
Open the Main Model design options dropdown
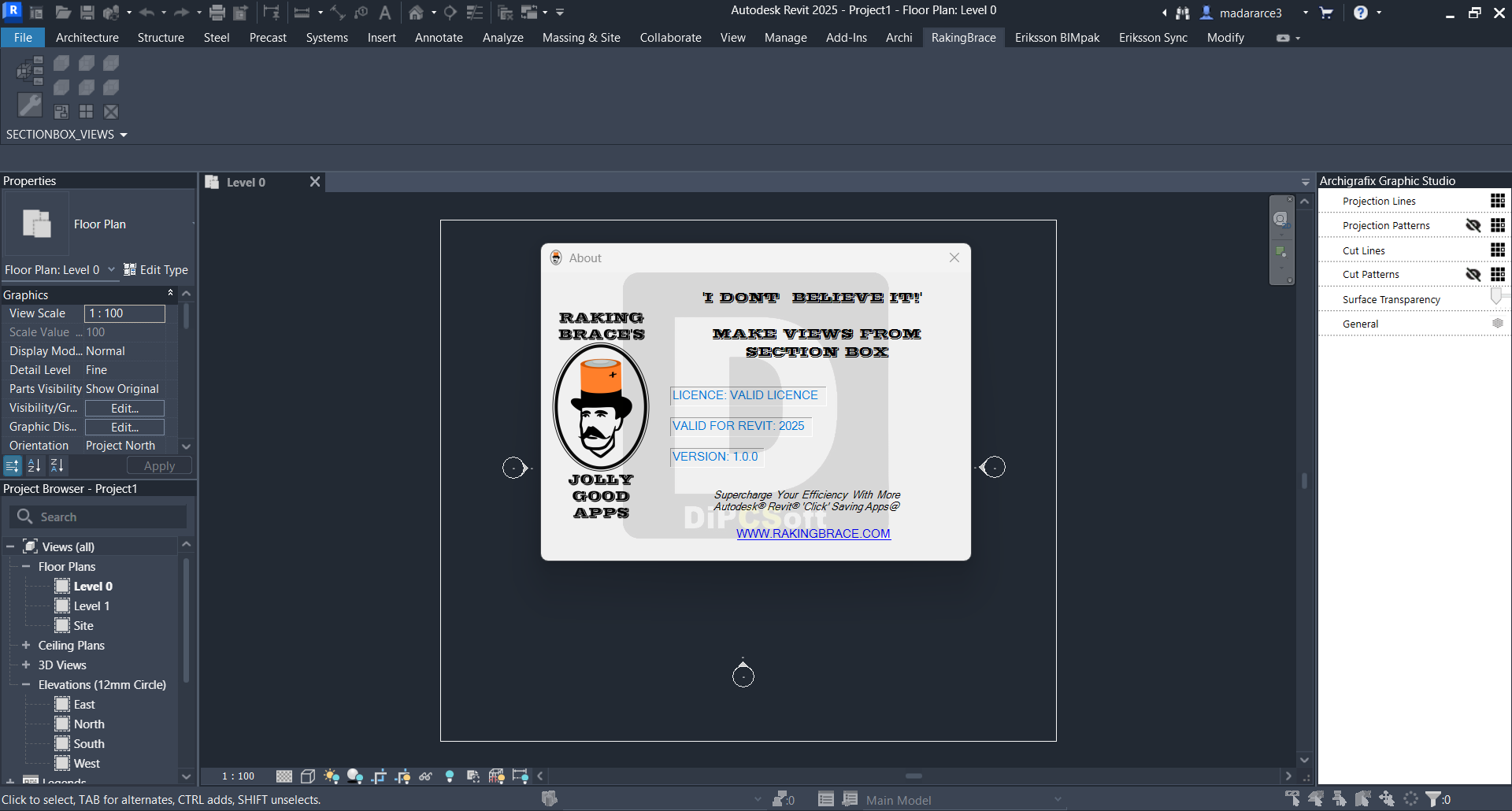coord(1058,799)
